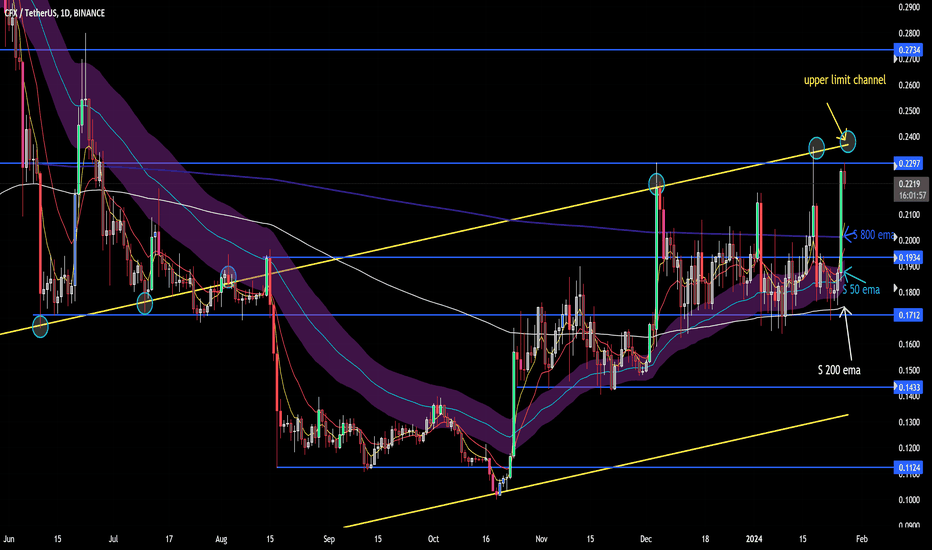
Task: Click the Feb label on time axis
Action: 861,539
